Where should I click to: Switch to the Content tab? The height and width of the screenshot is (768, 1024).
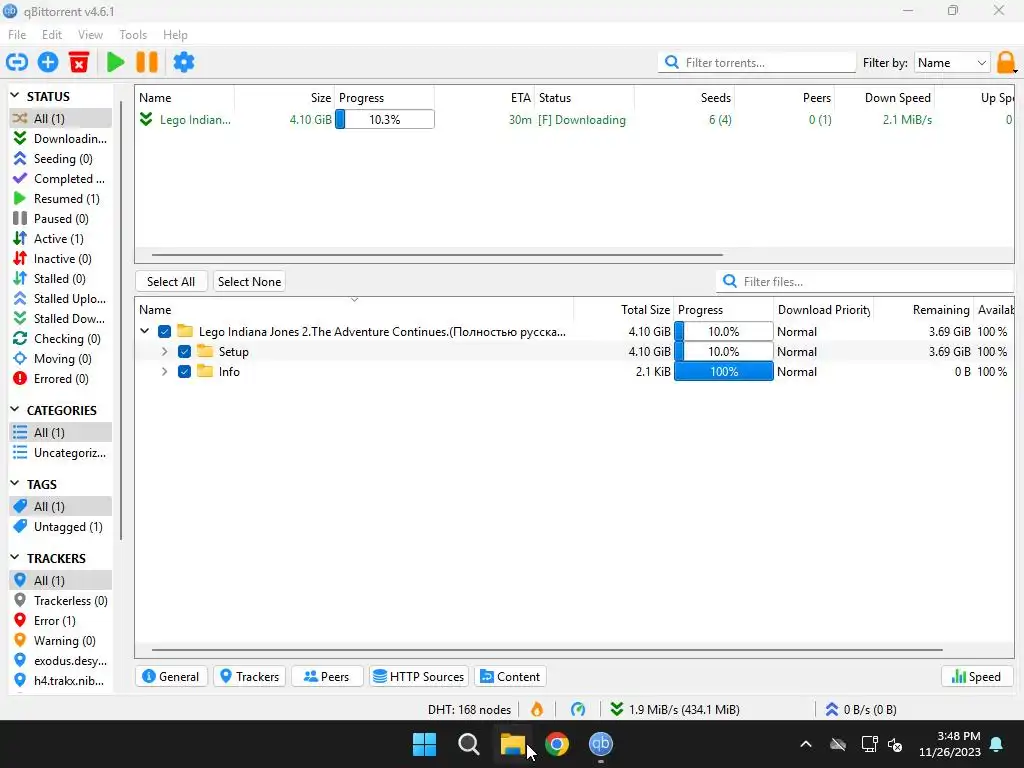pyautogui.click(x=511, y=677)
